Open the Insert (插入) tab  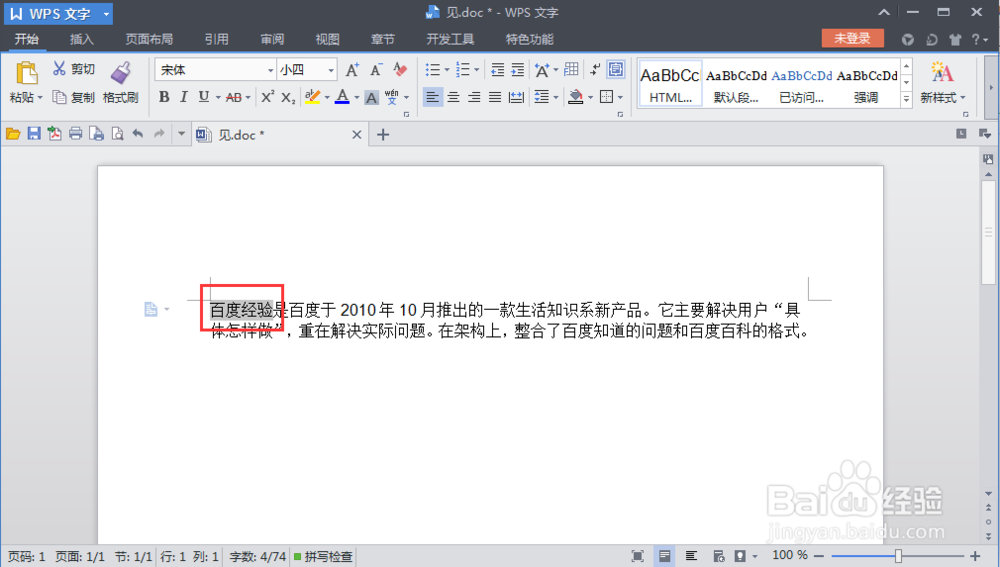(x=82, y=39)
